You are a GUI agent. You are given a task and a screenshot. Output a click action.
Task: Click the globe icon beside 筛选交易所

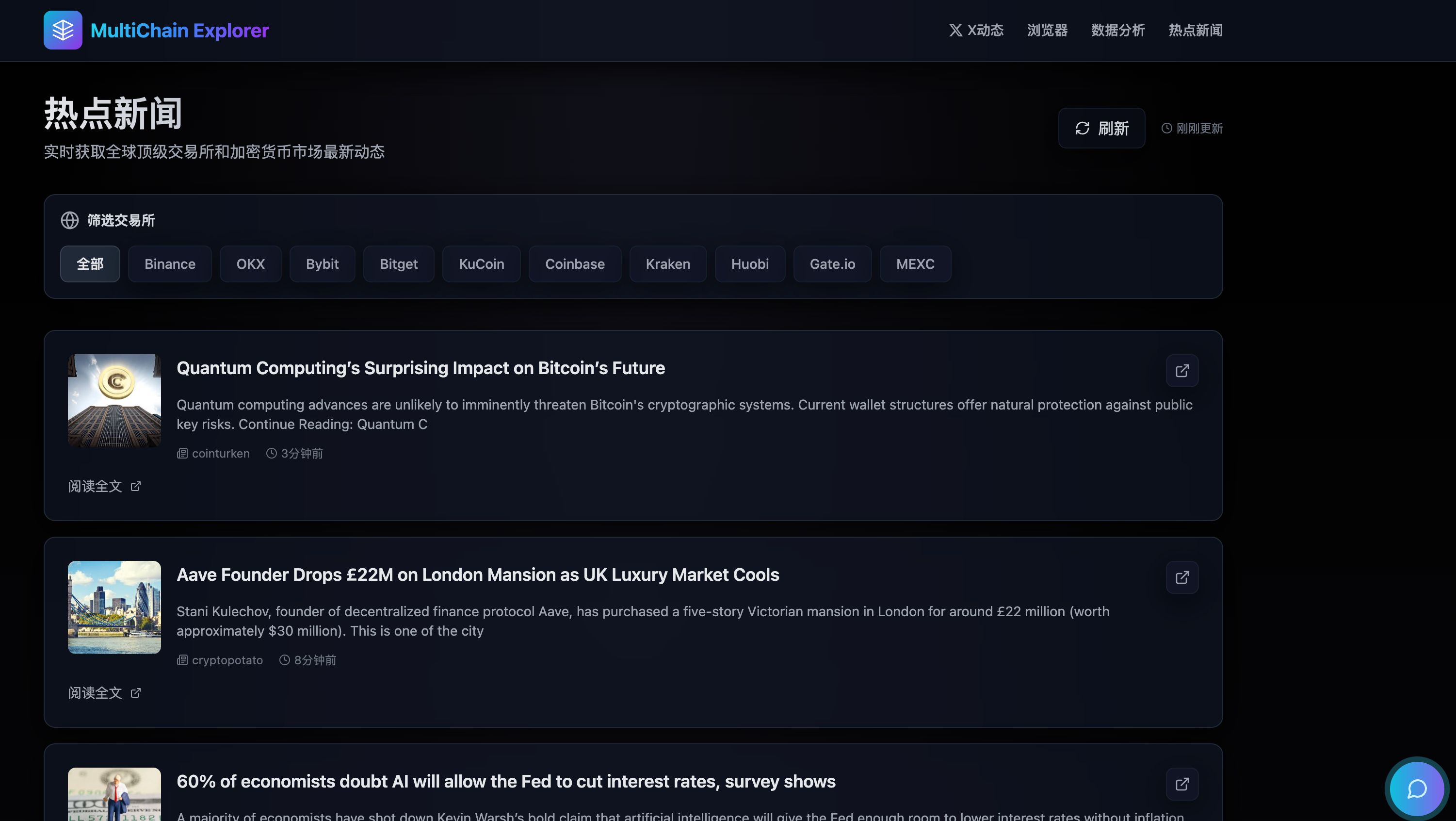coord(69,220)
